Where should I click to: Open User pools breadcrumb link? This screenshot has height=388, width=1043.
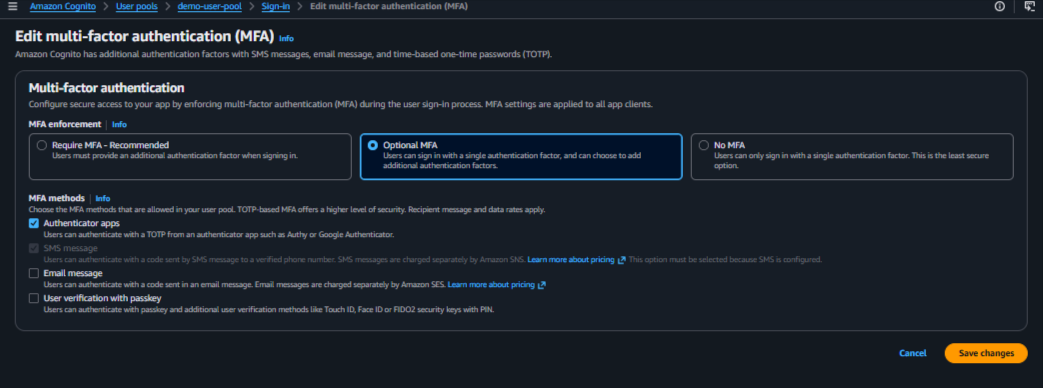(136, 6)
